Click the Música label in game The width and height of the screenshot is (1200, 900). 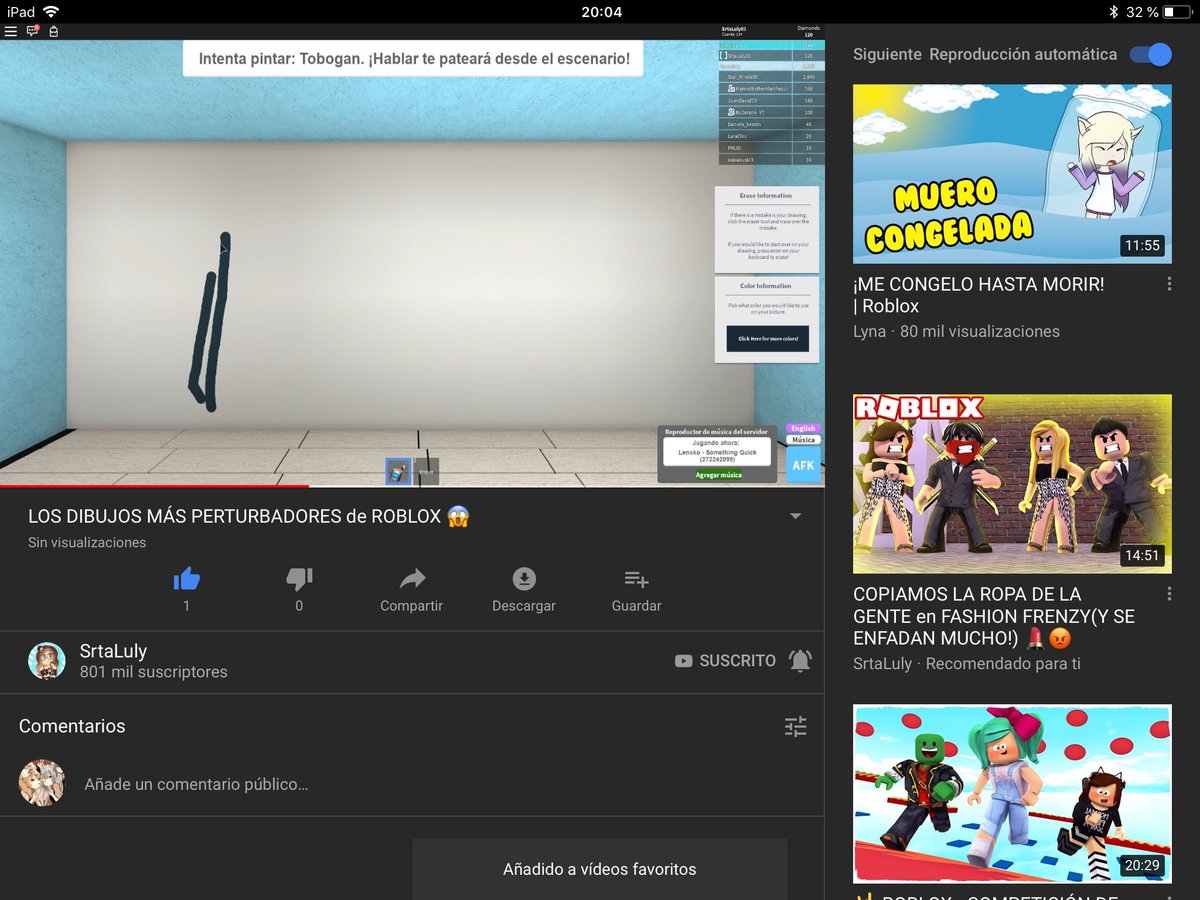point(803,439)
